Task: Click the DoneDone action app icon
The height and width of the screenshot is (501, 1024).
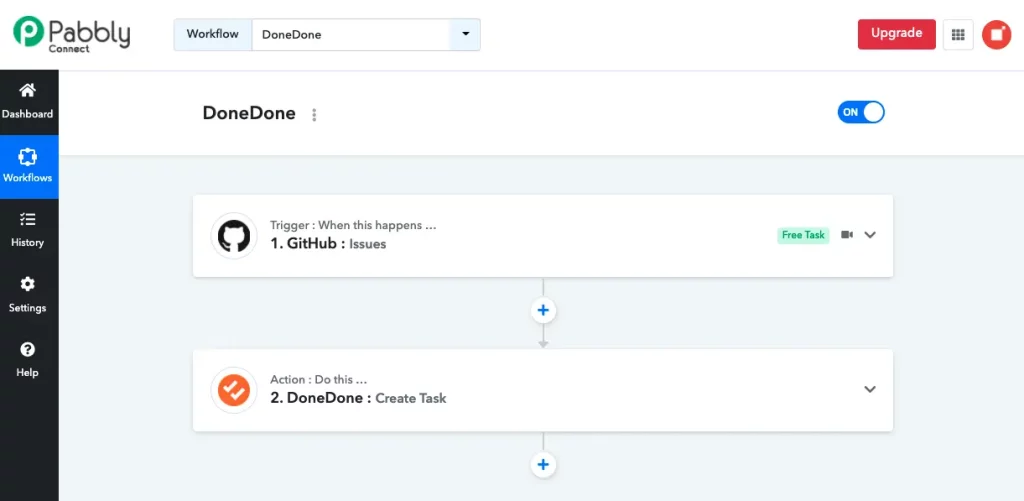Action: point(234,390)
